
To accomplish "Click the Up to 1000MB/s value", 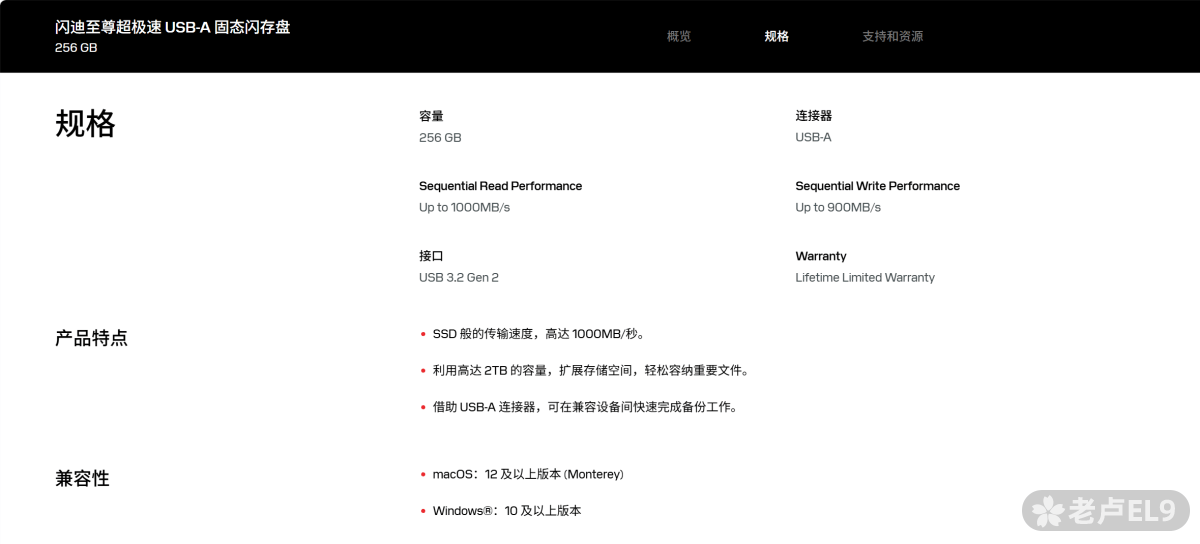I will click(464, 207).
